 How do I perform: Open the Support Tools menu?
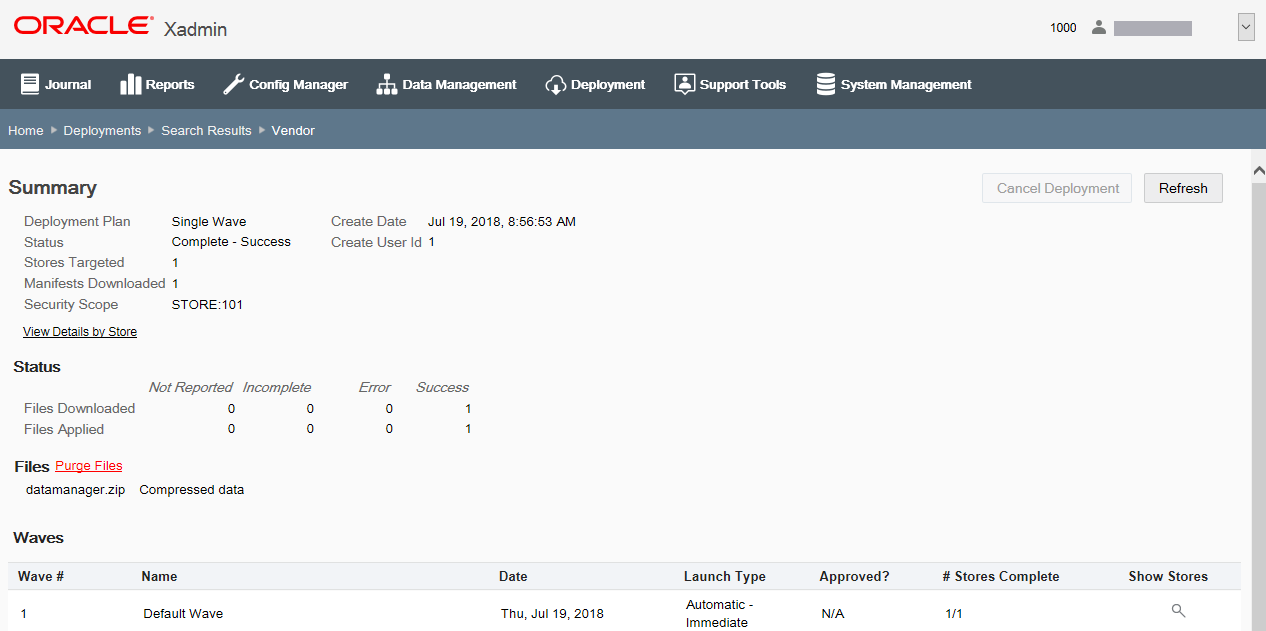(x=730, y=84)
